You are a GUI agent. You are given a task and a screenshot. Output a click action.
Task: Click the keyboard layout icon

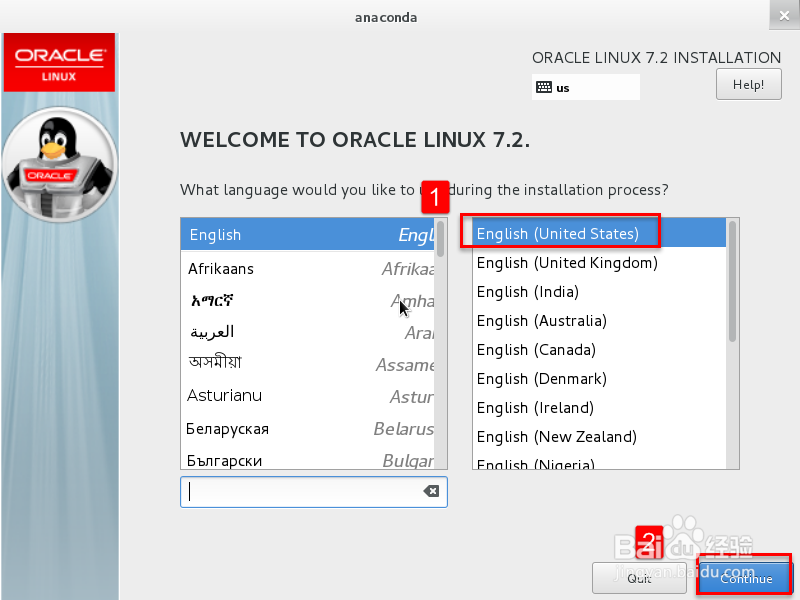[x=544, y=87]
